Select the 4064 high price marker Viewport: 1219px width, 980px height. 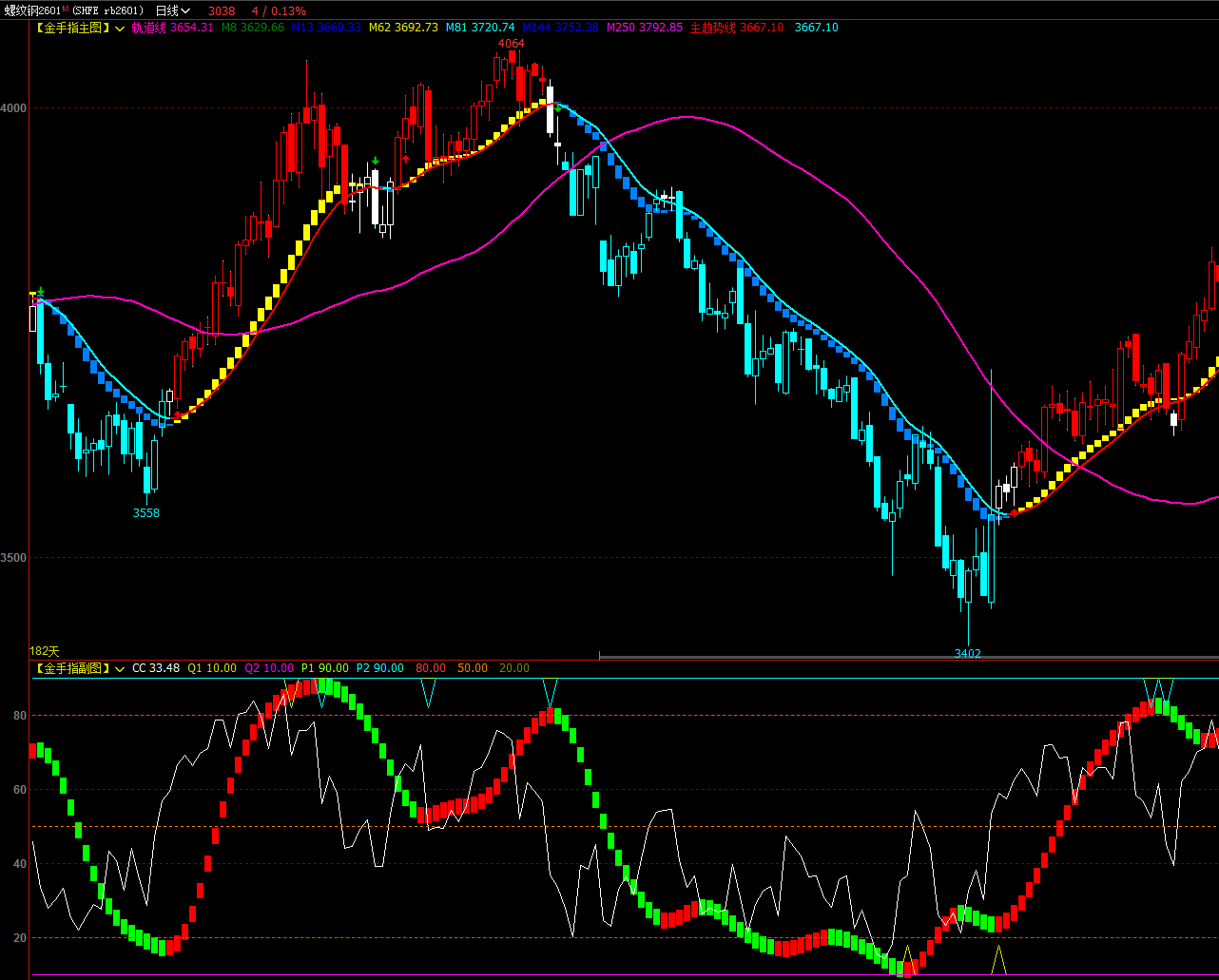point(511,44)
